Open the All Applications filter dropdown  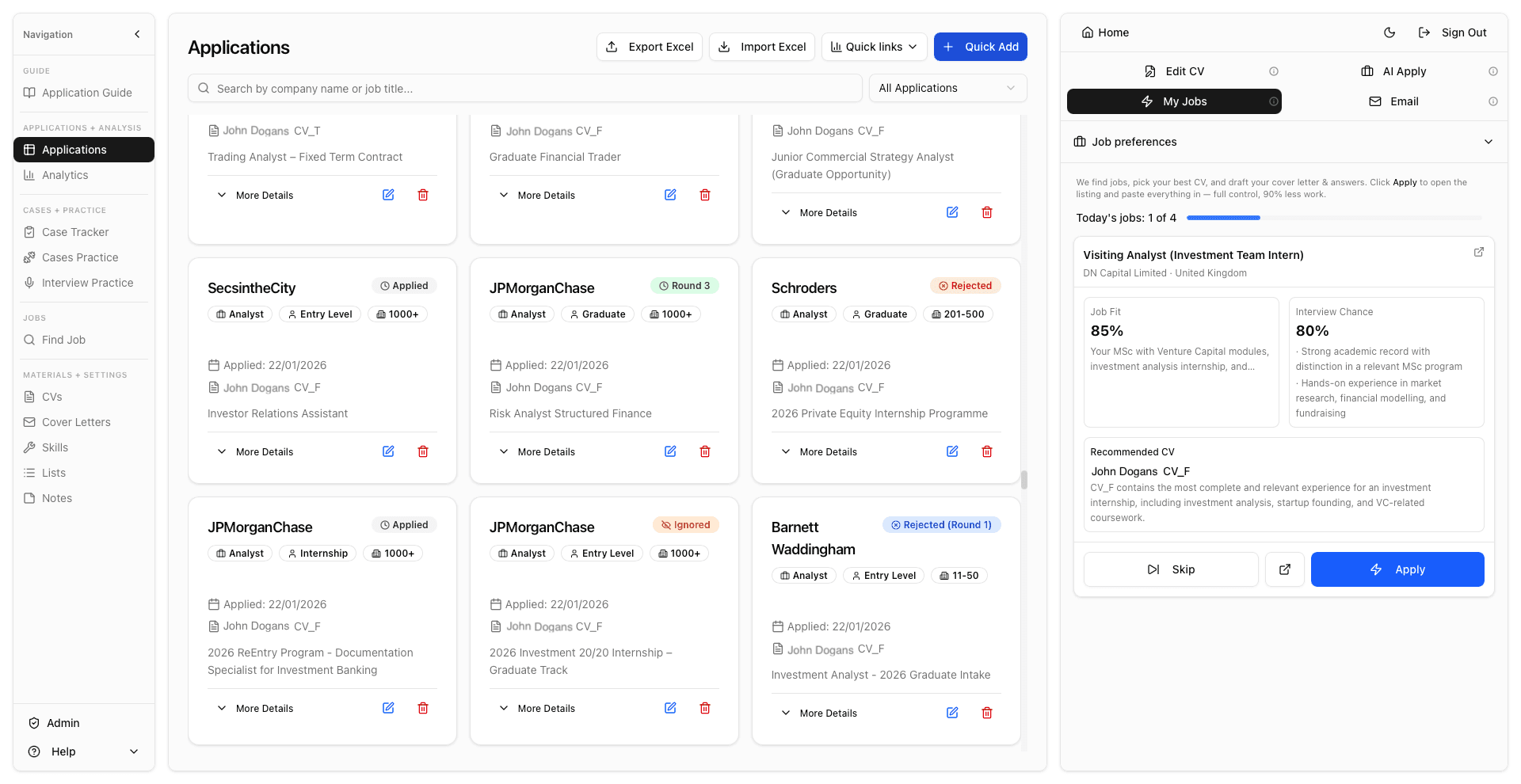[x=947, y=88]
